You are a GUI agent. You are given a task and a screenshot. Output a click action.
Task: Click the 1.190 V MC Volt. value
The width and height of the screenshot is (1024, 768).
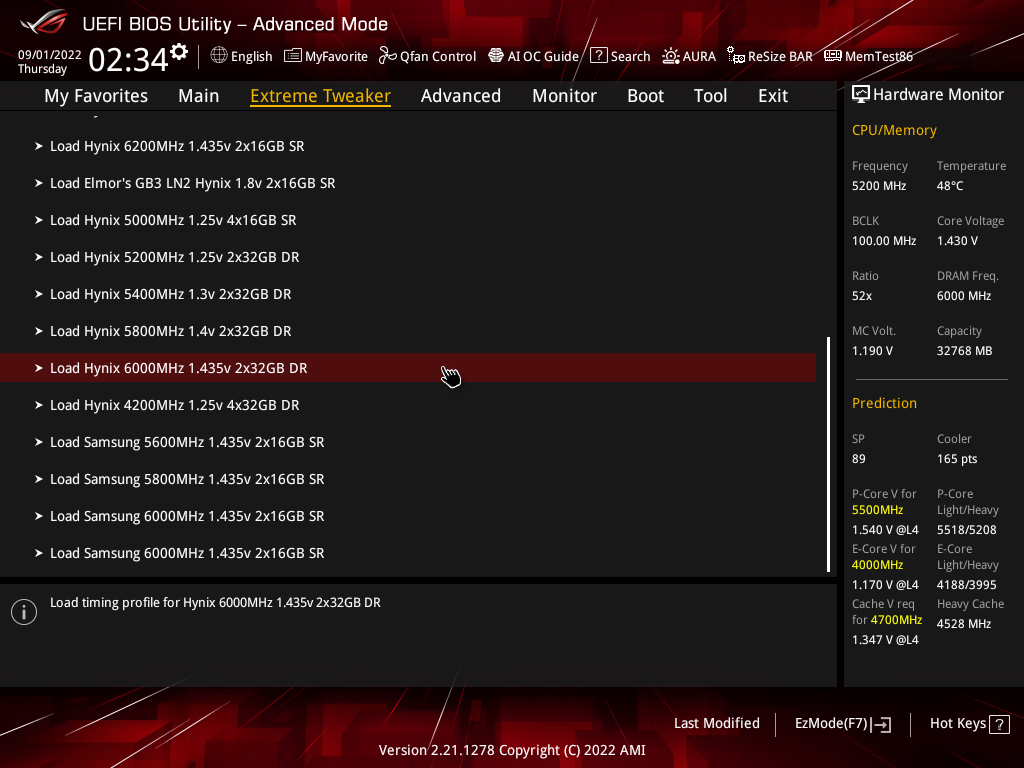[x=872, y=351]
